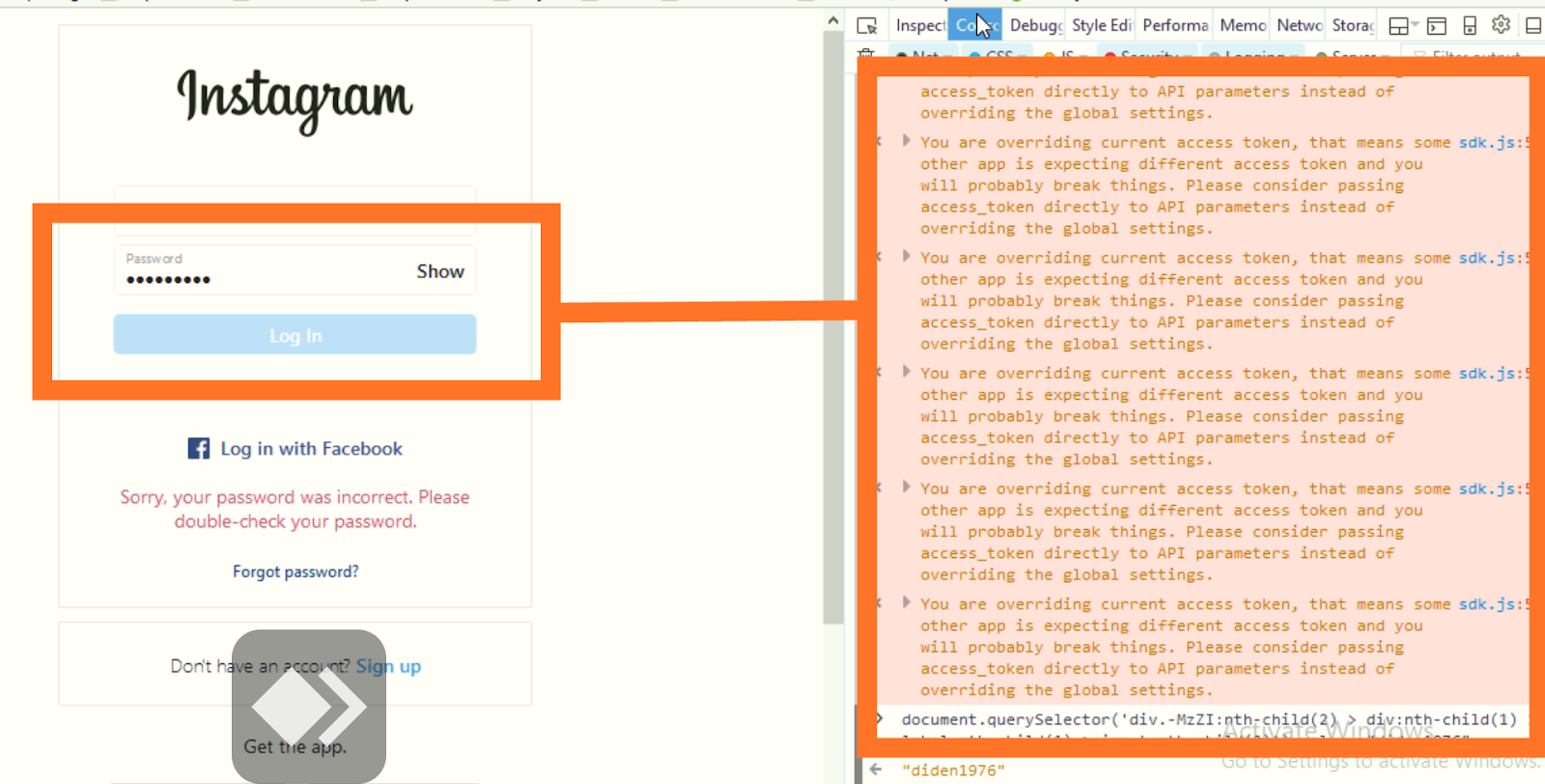
Task: Click the "Get the app." text
Action: [295, 746]
